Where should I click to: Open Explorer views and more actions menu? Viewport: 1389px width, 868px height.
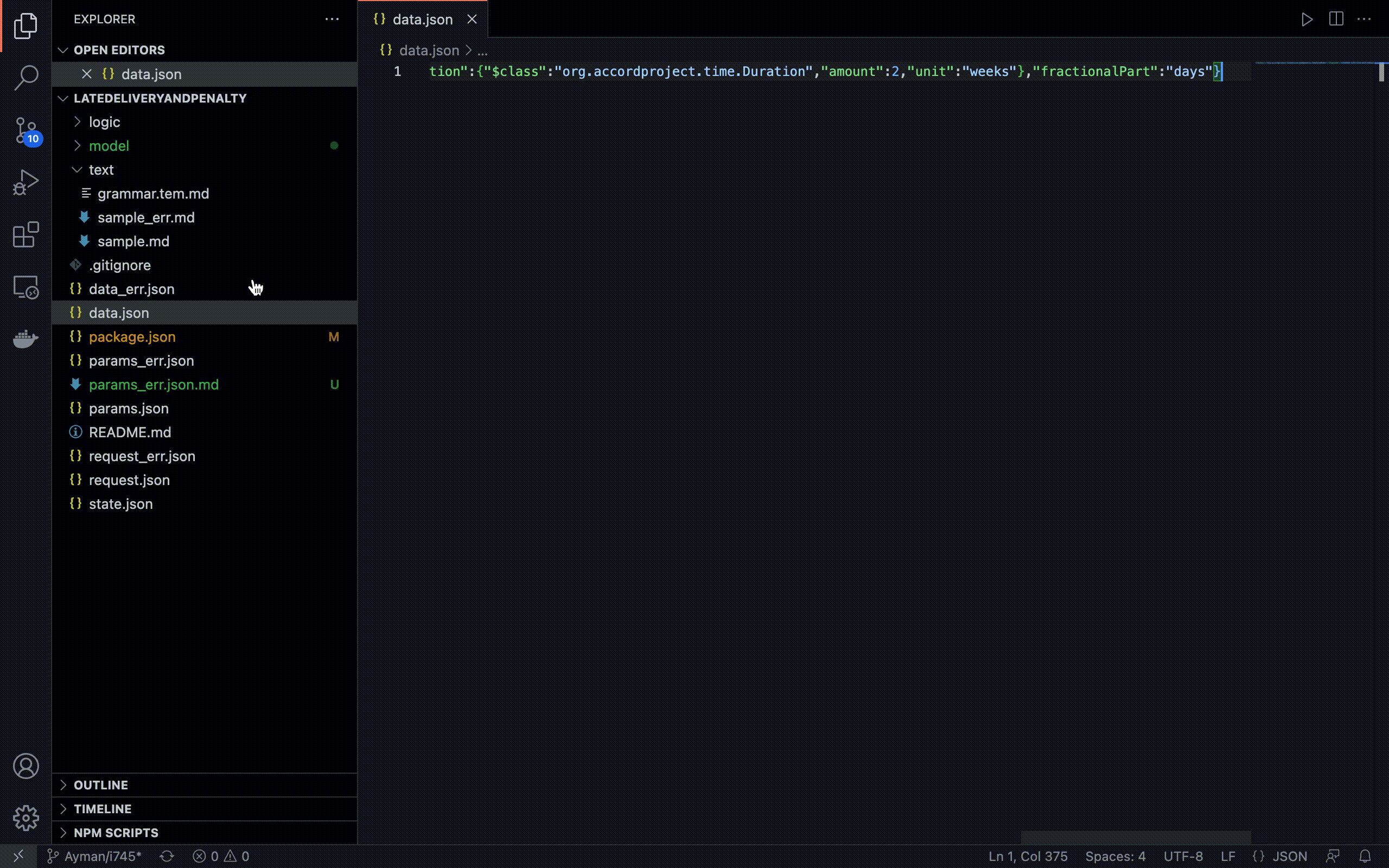pyautogui.click(x=332, y=20)
